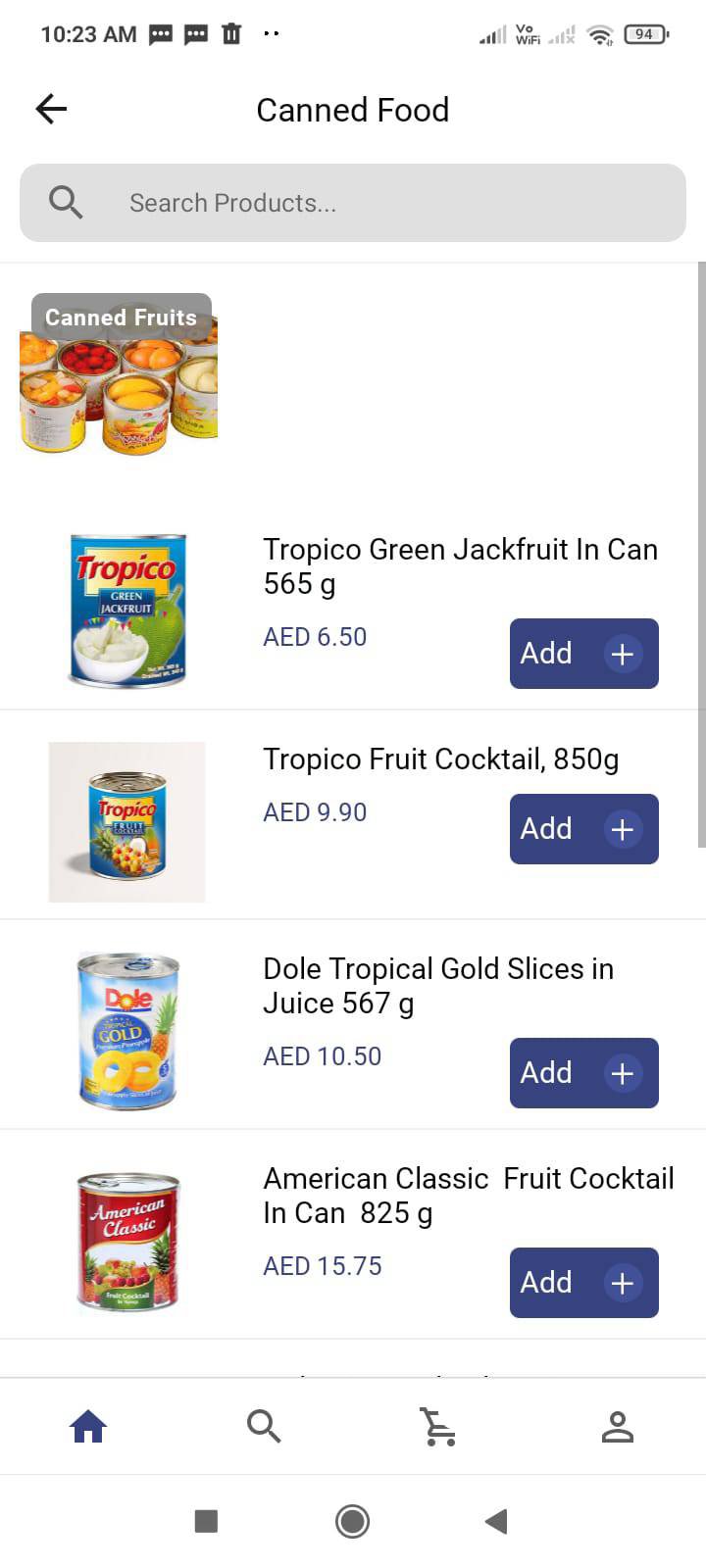Select the Canned Fruits category thumbnail

click(119, 374)
